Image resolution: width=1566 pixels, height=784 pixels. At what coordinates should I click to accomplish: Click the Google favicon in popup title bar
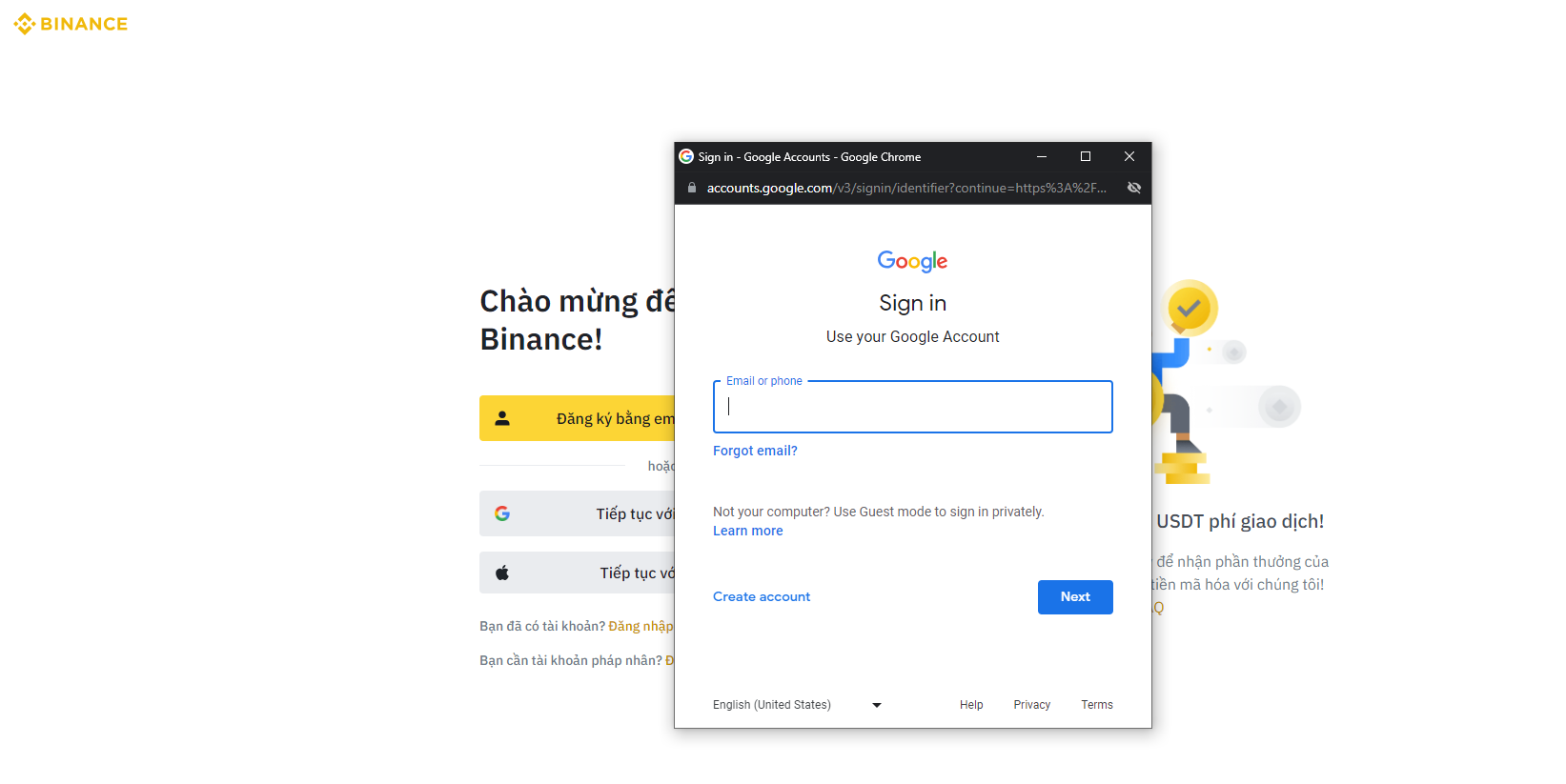pos(686,156)
